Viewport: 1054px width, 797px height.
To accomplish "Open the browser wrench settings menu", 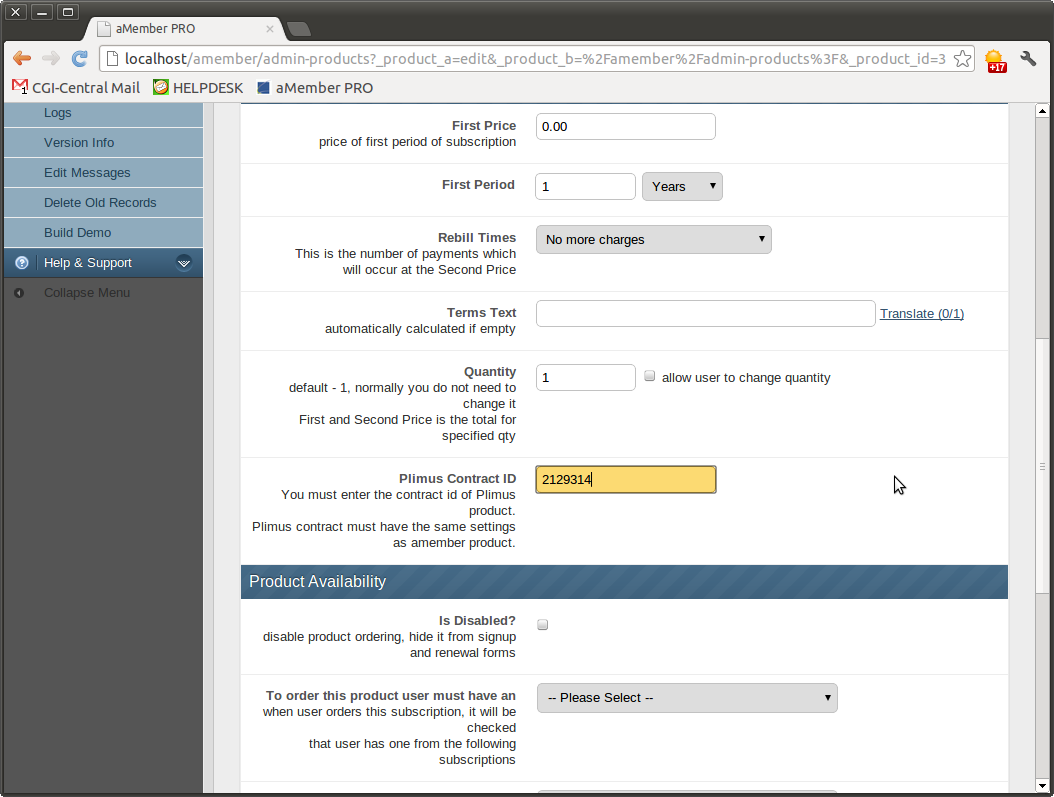I will (1028, 59).
